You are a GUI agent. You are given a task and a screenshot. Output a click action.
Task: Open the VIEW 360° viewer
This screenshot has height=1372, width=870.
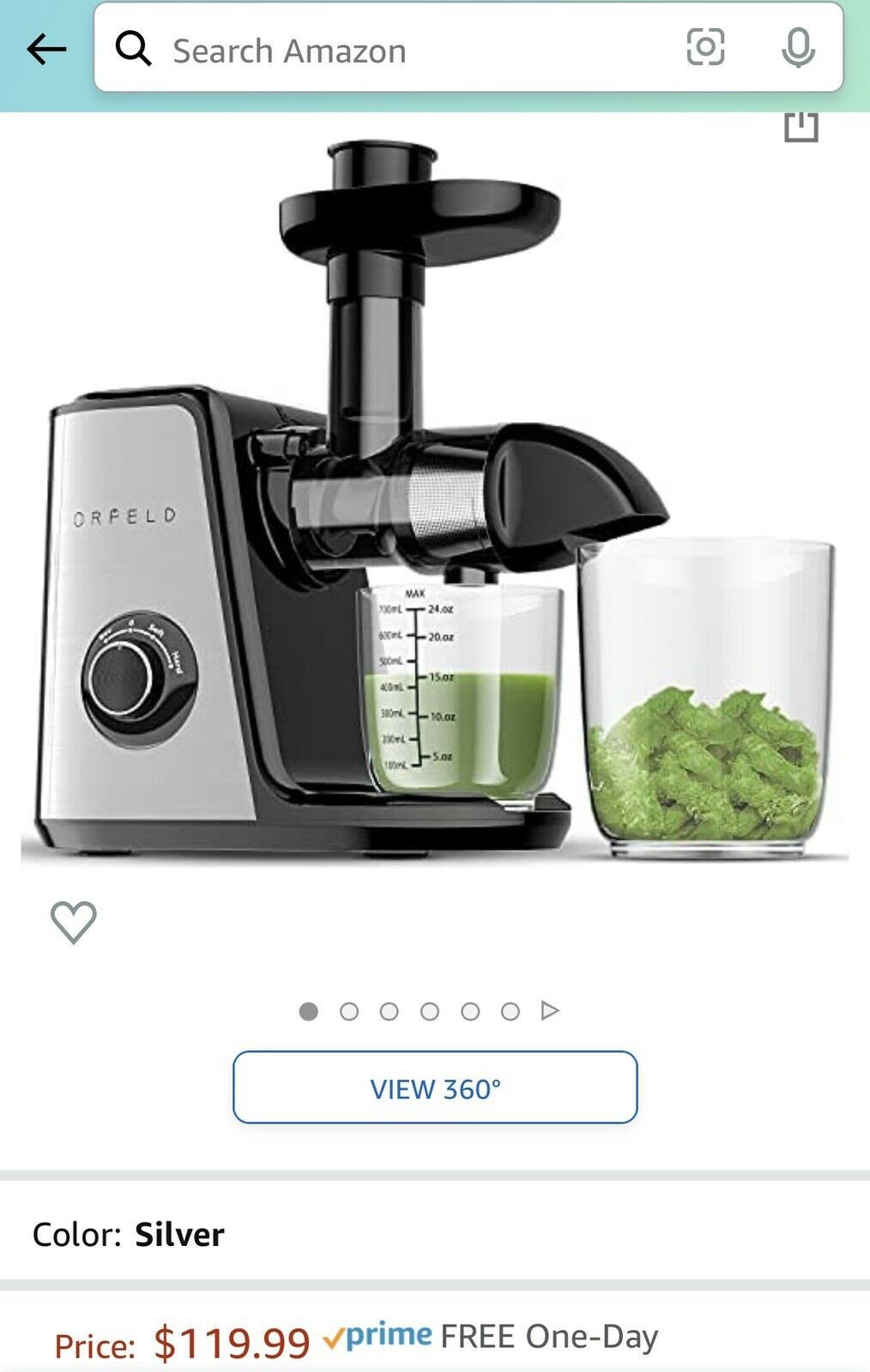pos(435,1087)
